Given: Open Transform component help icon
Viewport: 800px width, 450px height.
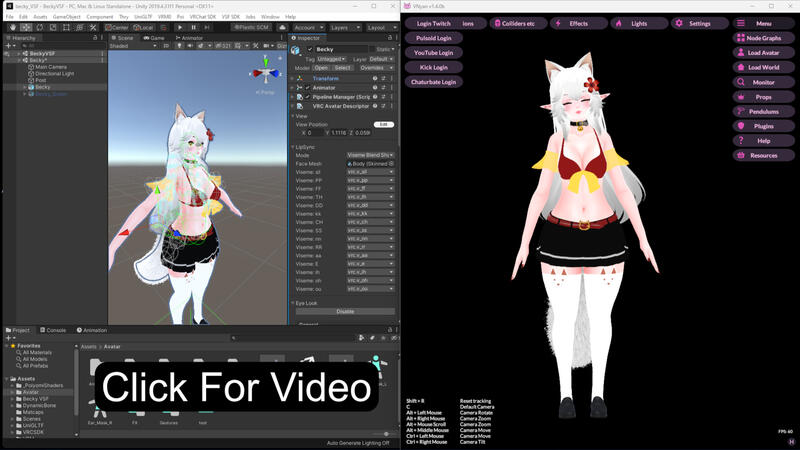Looking at the screenshot, I should [375, 79].
